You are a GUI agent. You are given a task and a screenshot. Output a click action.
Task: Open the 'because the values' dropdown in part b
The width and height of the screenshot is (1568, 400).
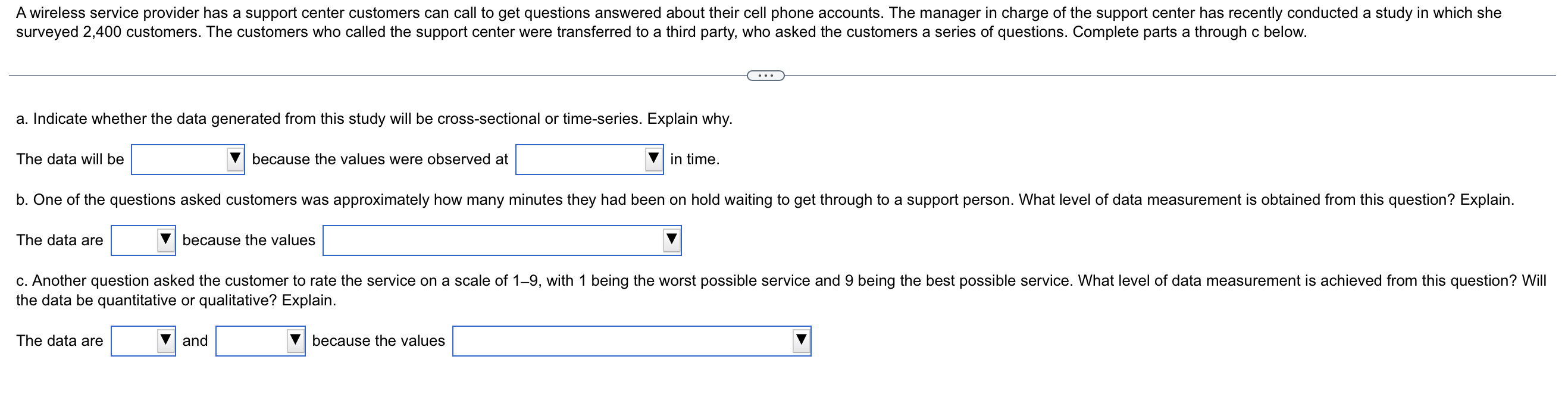(501, 240)
